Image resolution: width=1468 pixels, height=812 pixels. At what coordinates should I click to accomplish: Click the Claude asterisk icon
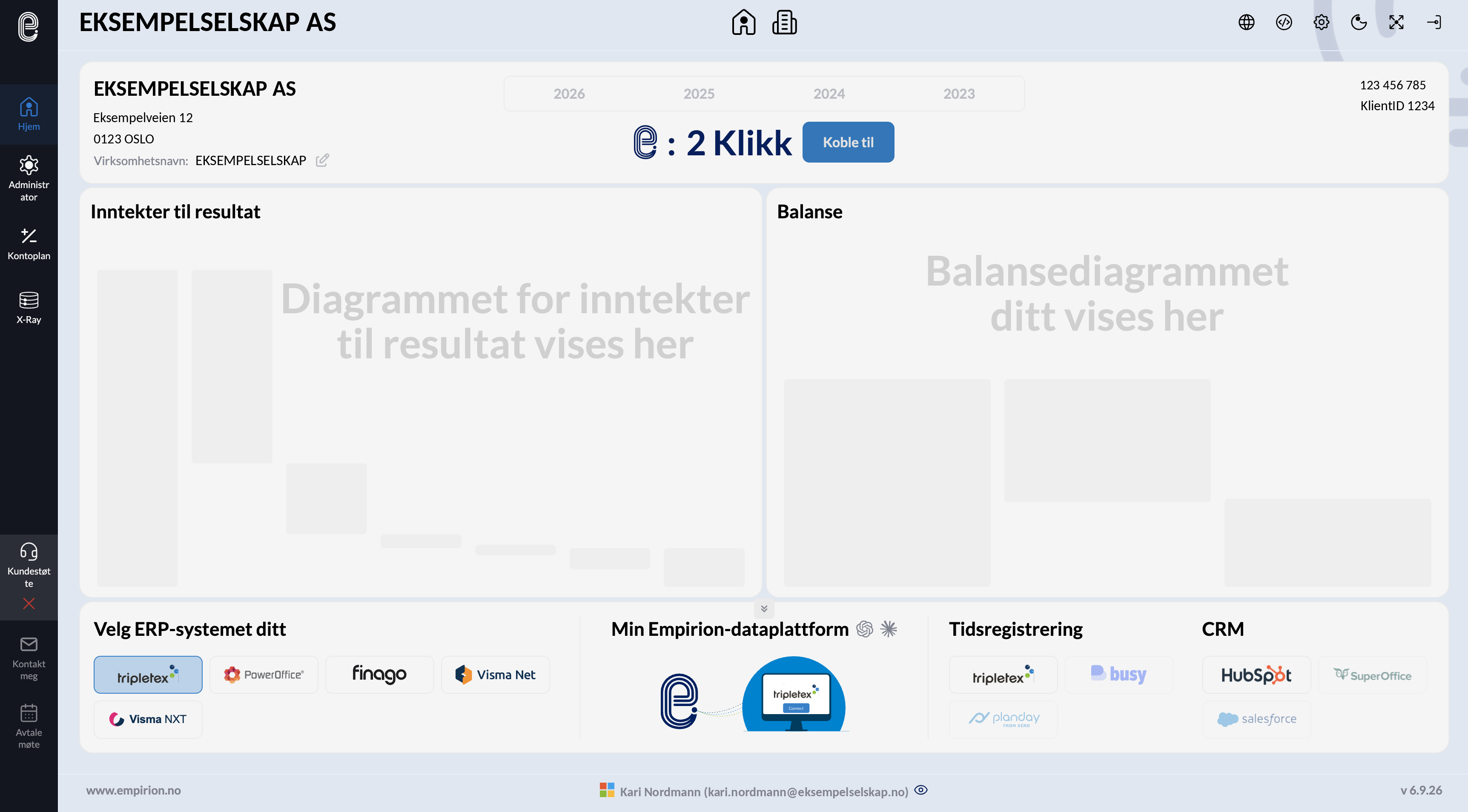click(889, 629)
